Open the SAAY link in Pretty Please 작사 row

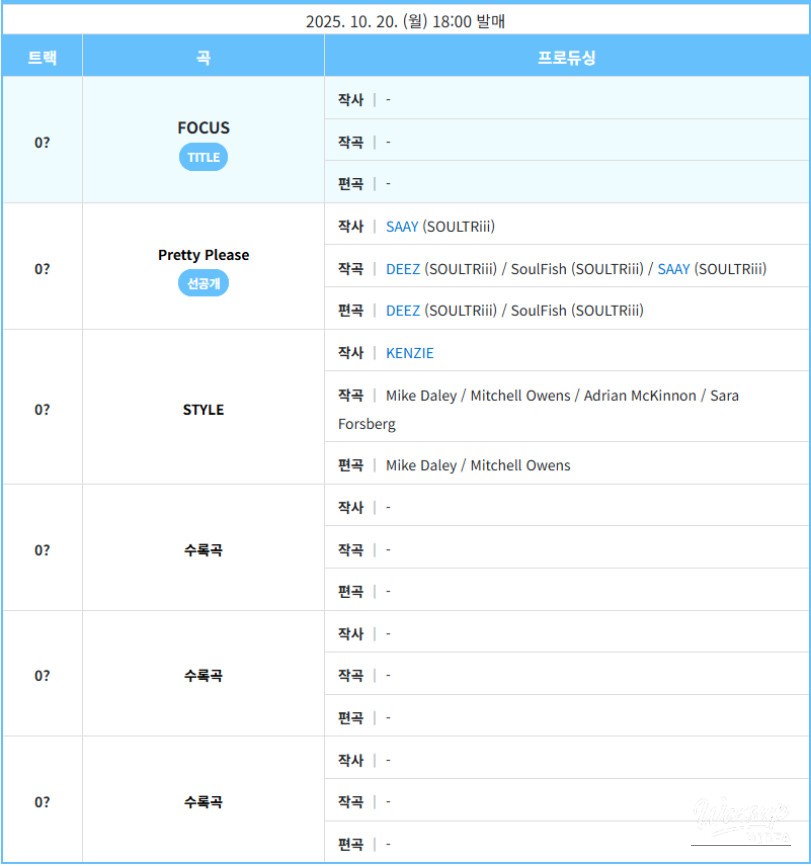[x=402, y=227]
